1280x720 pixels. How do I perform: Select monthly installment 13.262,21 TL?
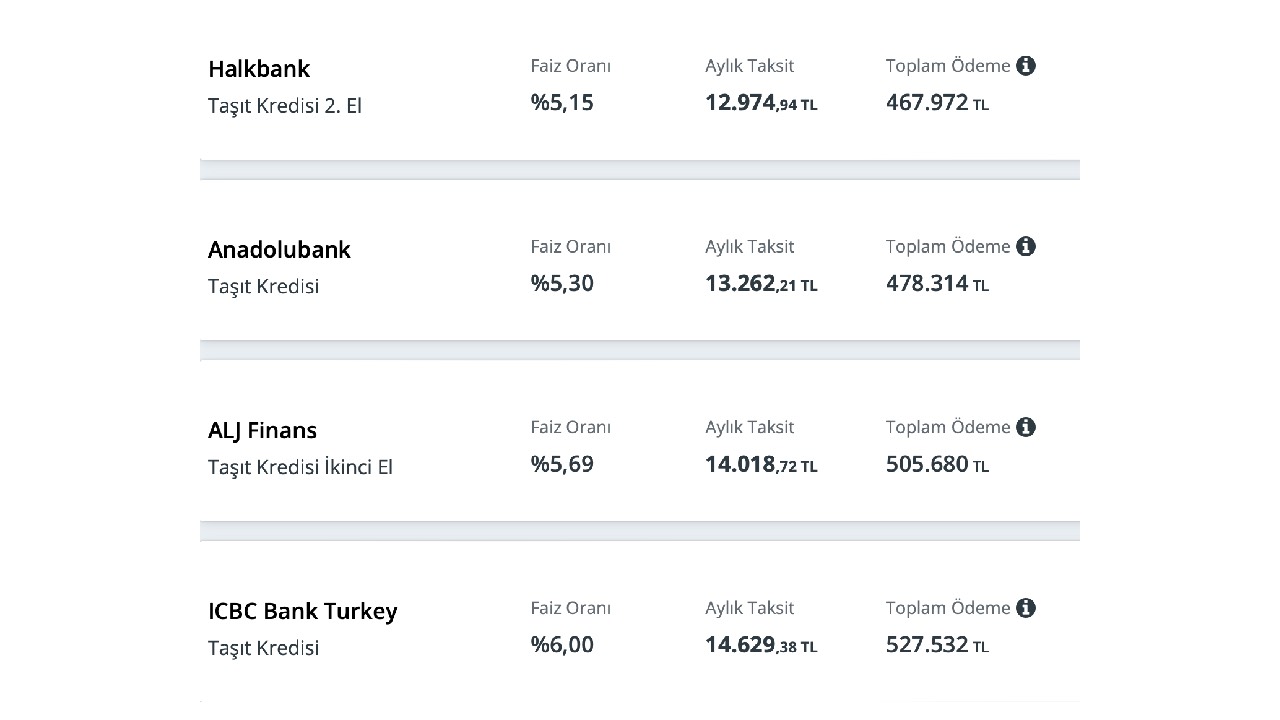point(761,284)
